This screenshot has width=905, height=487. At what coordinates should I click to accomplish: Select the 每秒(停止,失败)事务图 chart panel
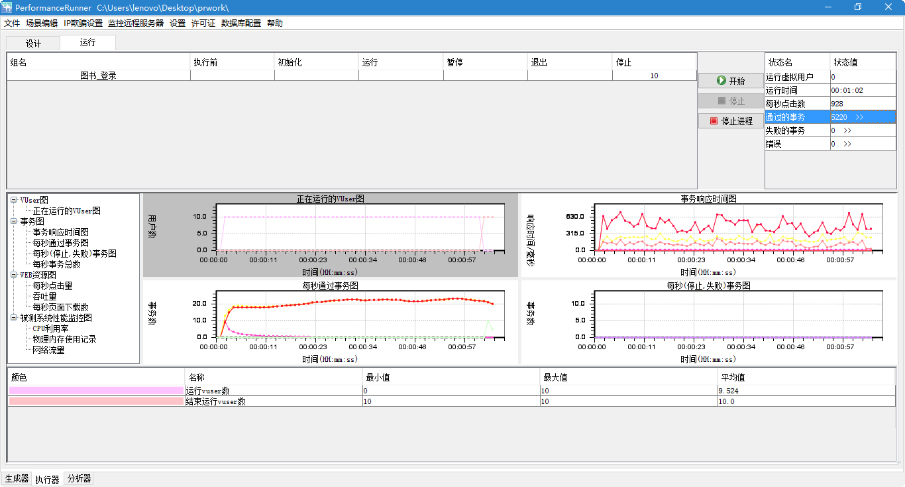(708, 323)
